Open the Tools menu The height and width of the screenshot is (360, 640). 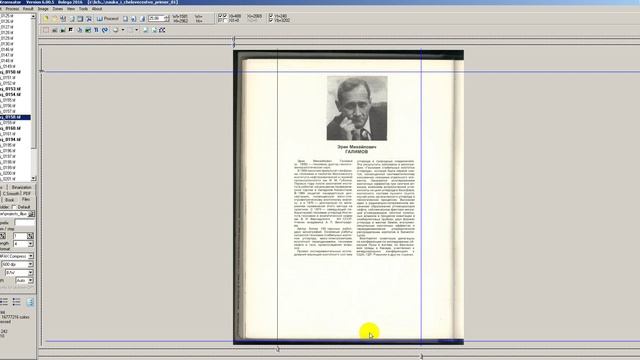83,9
